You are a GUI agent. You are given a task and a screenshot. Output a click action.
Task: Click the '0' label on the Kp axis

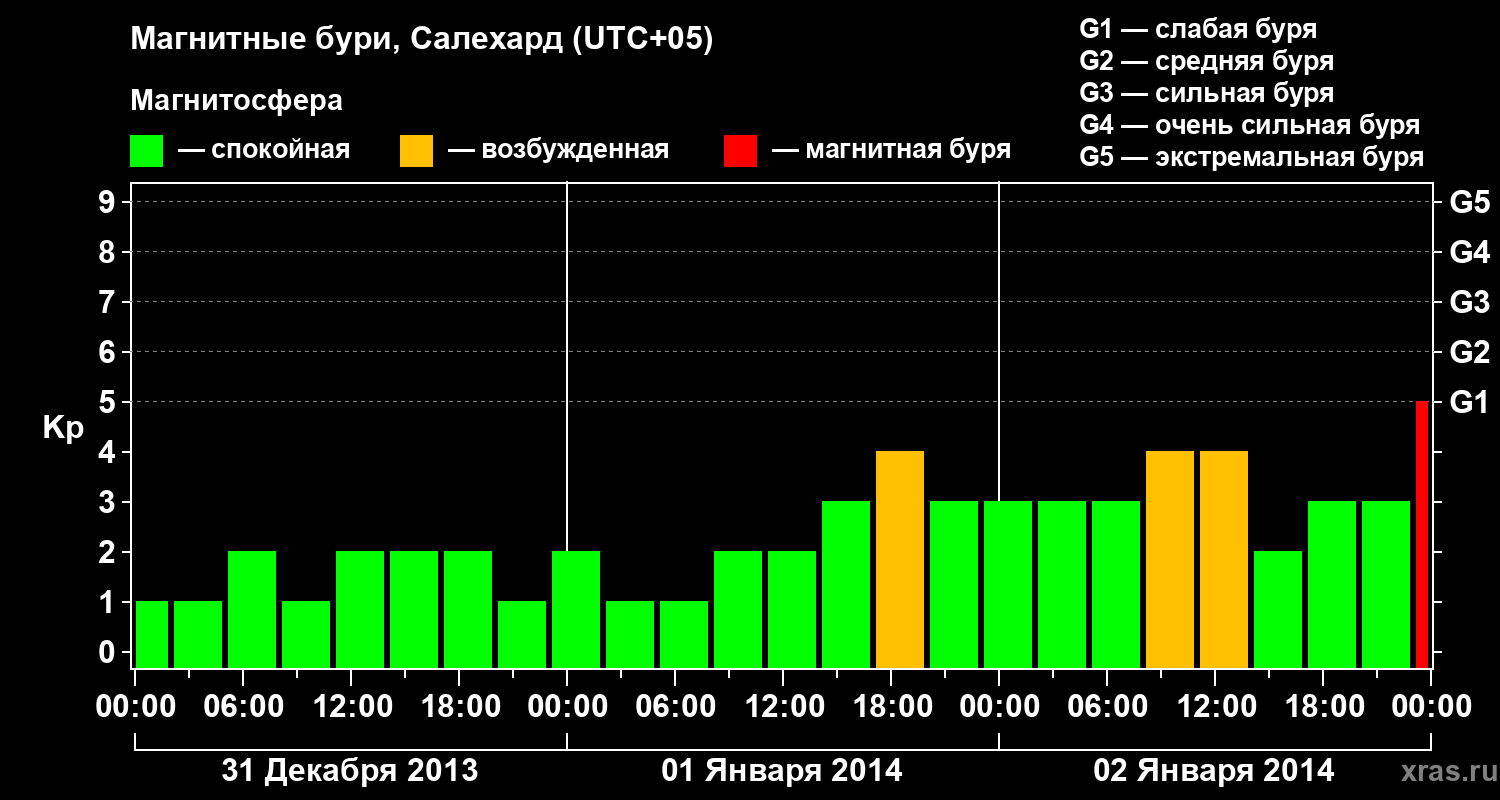[x=109, y=652]
